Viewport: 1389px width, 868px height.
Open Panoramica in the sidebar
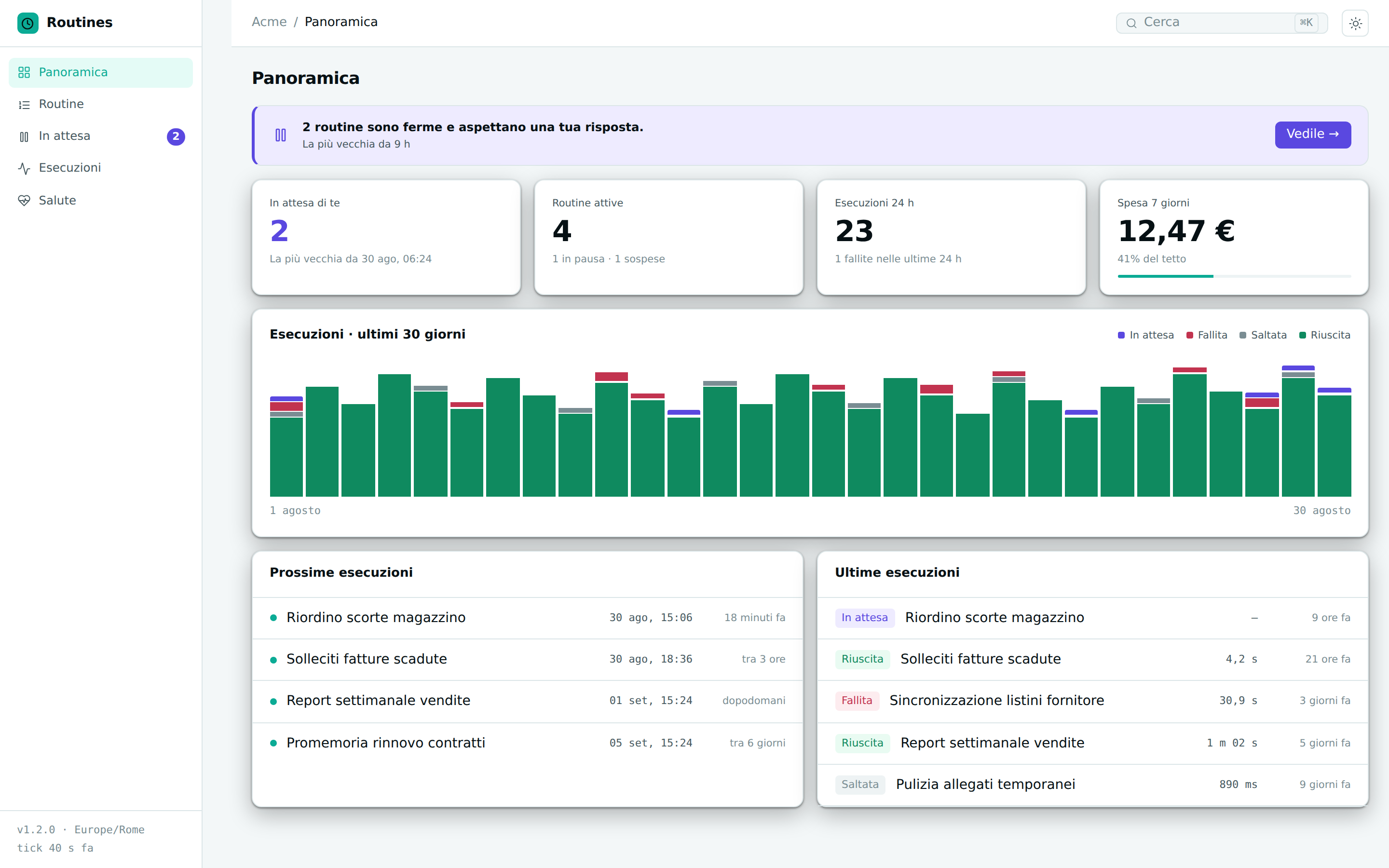pyautogui.click(x=101, y=72)
